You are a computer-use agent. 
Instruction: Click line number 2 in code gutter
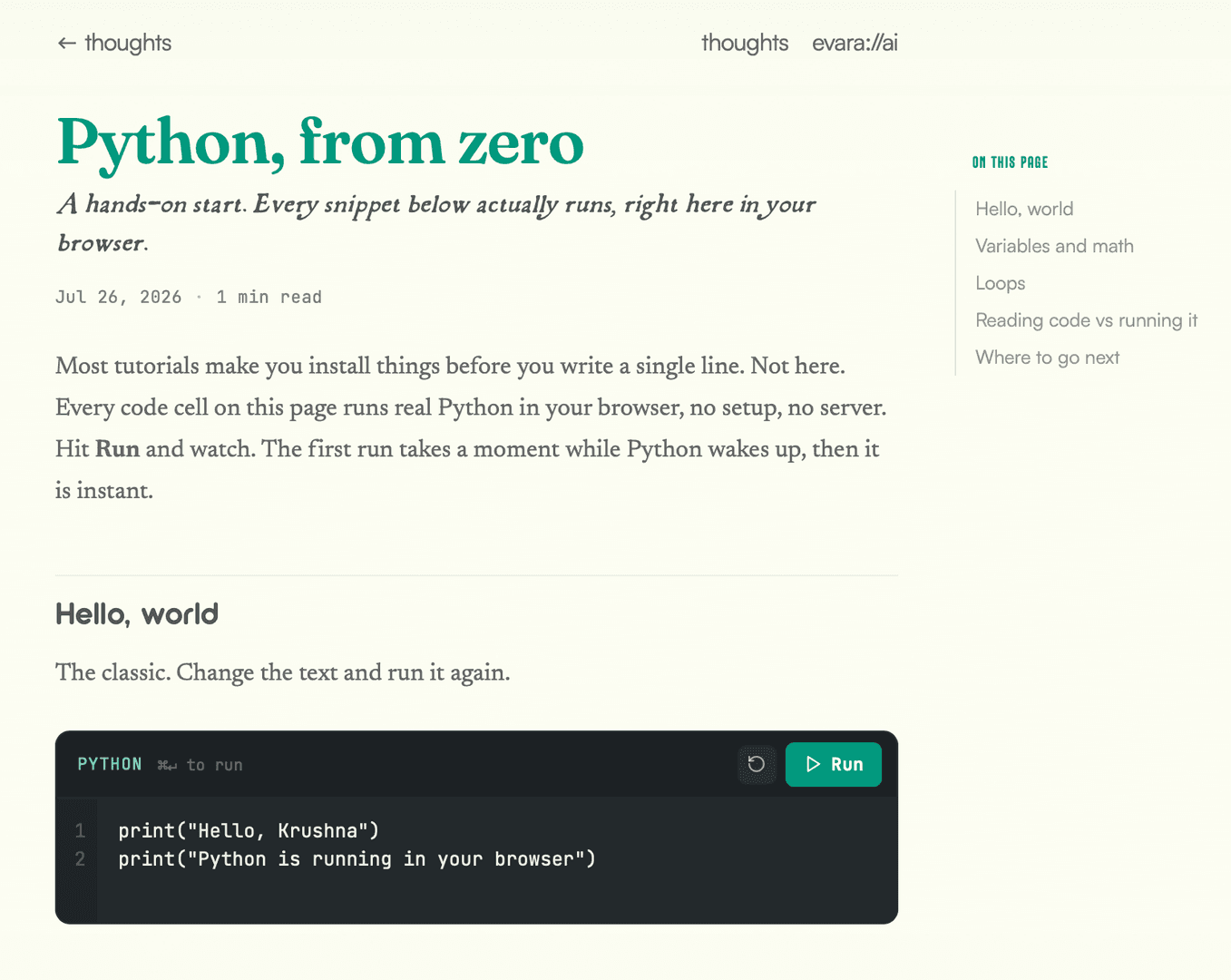[x=80, y=858]
